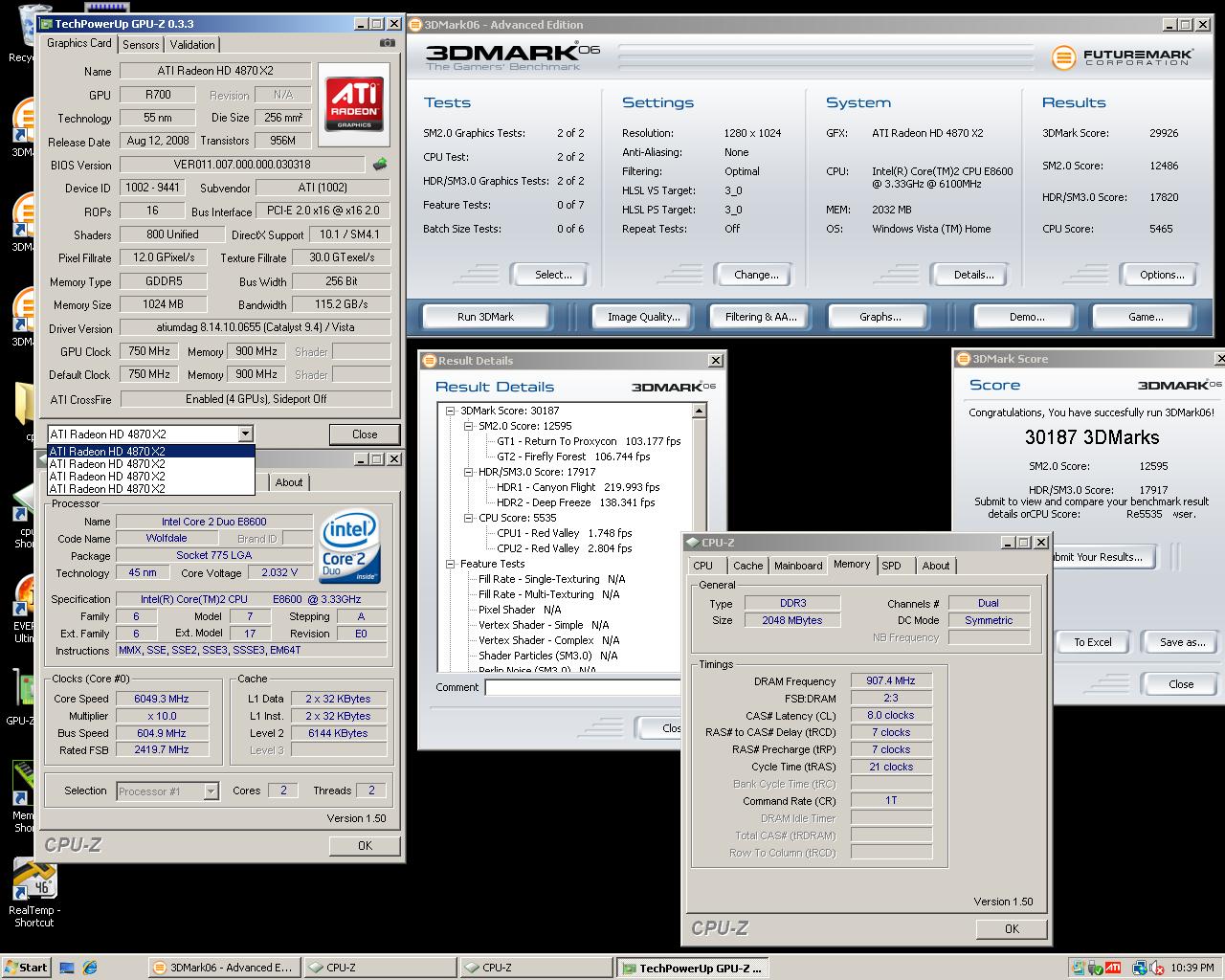Collapse the Feature Tests tree node

pyautogui.click(x=451, y=564)
